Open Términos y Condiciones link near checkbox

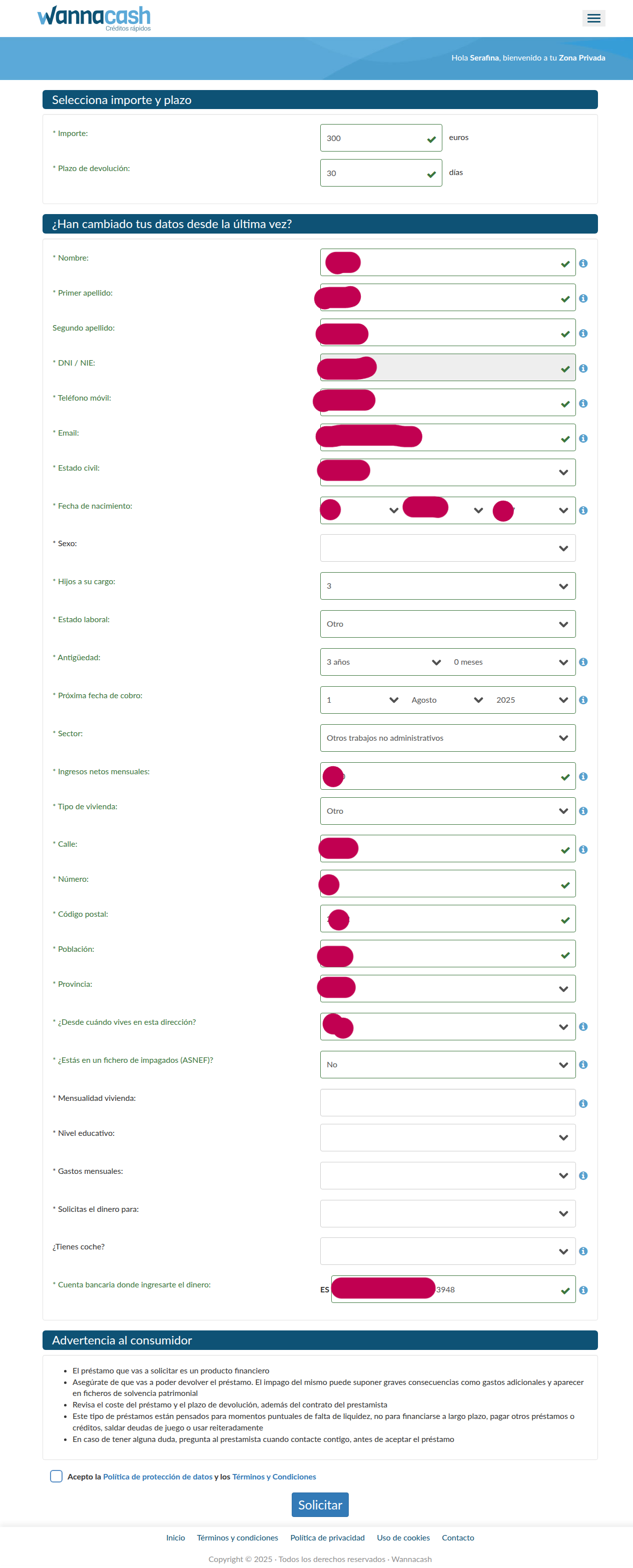pyautogui.click(x=274, y=1476)
